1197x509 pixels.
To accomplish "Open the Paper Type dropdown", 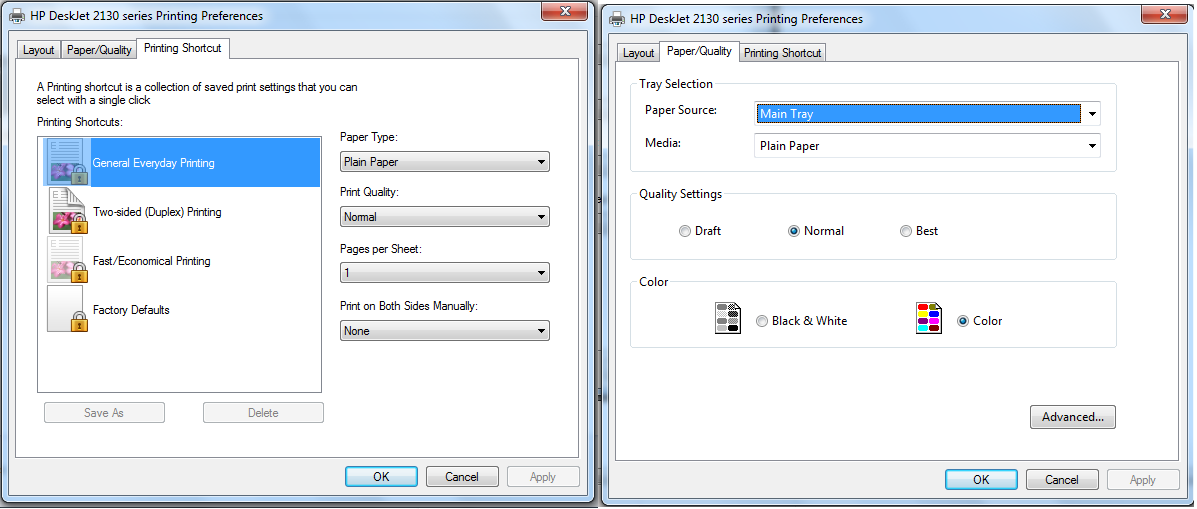I will click(x=444, y=162).
